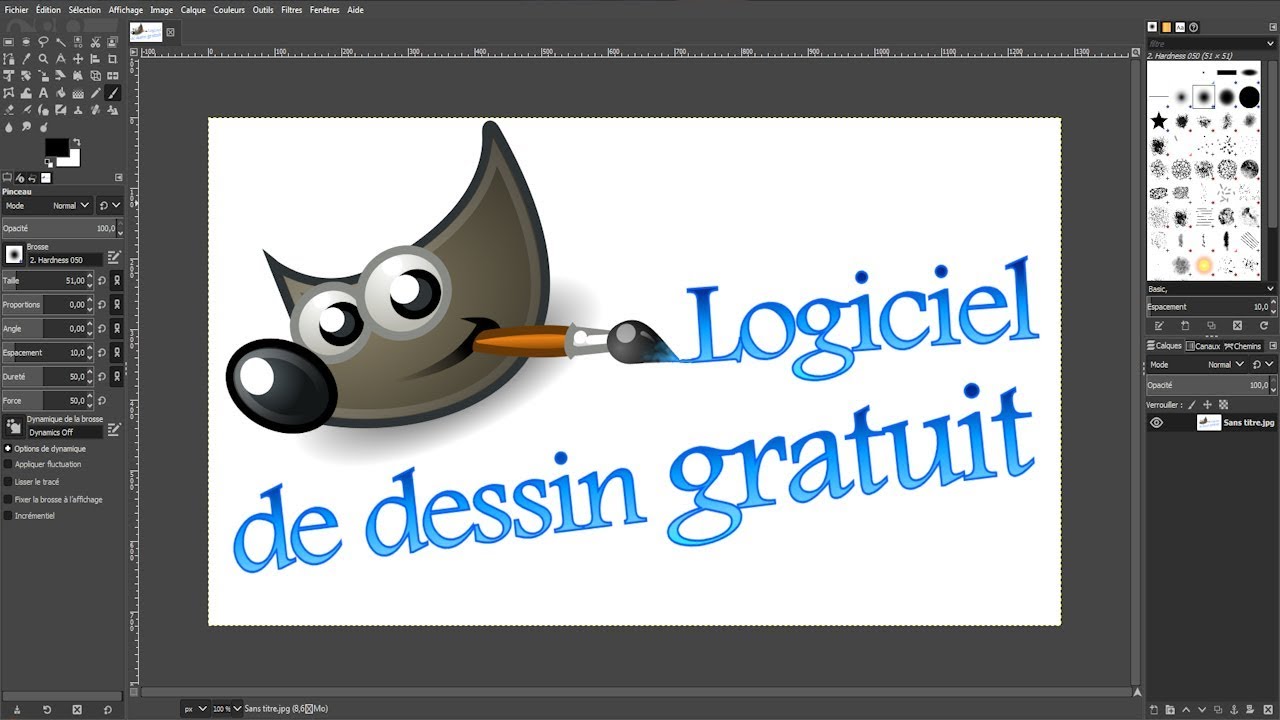Click the Hardness 050 brush preview button
The height and width of the screenshot is (720, 1280).
[x=14, y=255]
